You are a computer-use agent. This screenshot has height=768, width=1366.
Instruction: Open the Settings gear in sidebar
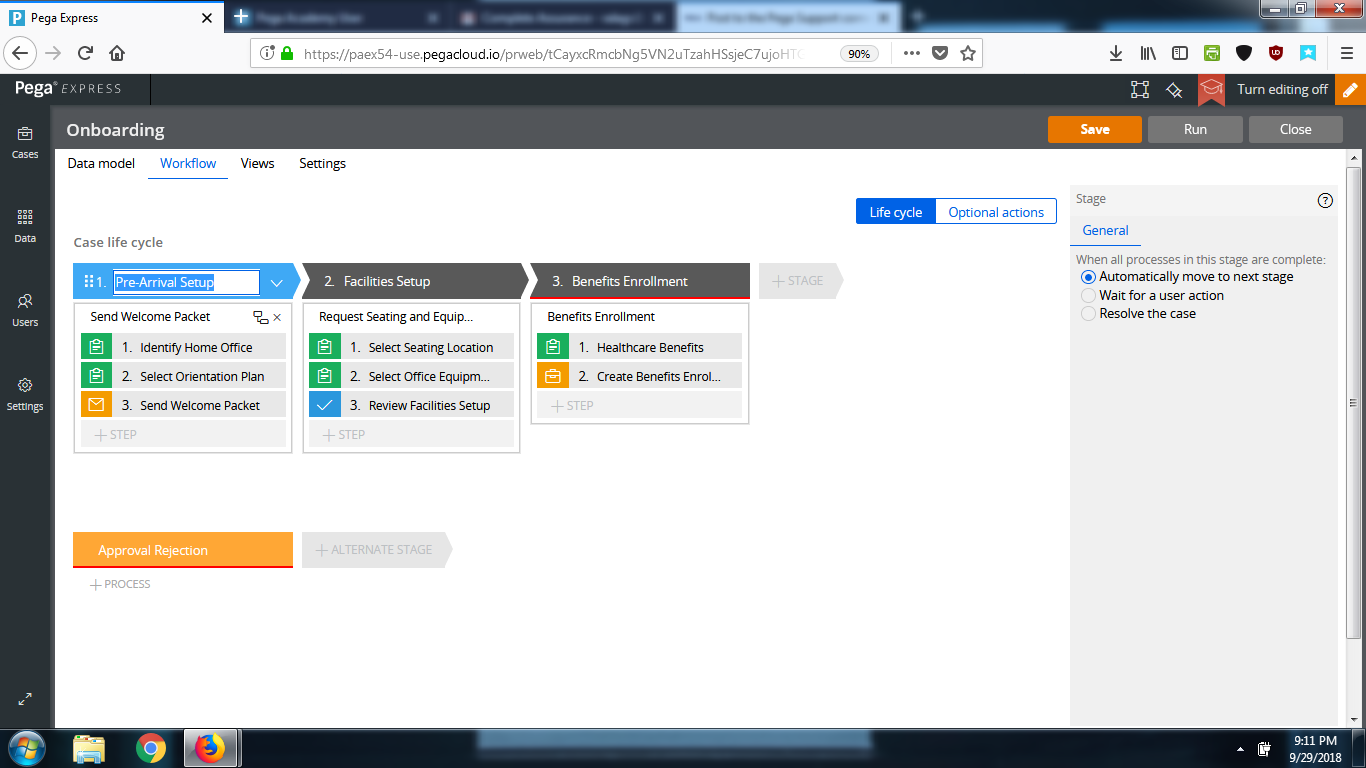tap(25, 393)
